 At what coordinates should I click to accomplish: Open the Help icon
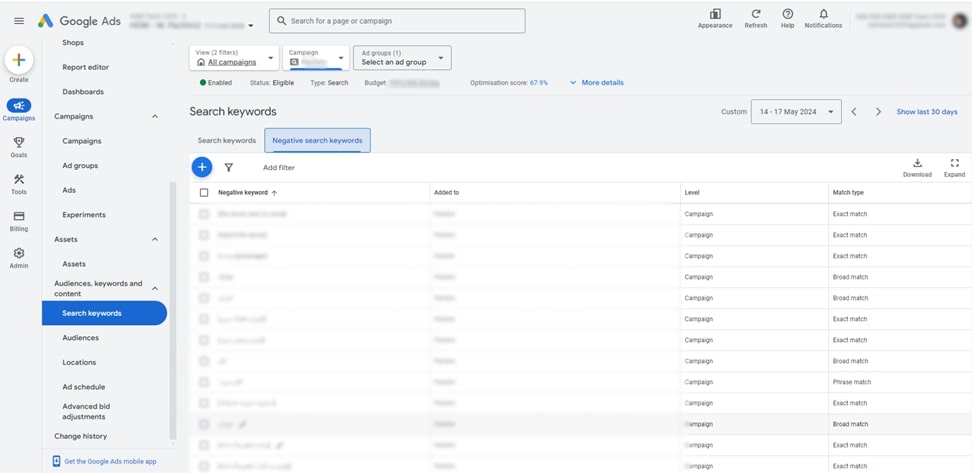pos(787,14)
